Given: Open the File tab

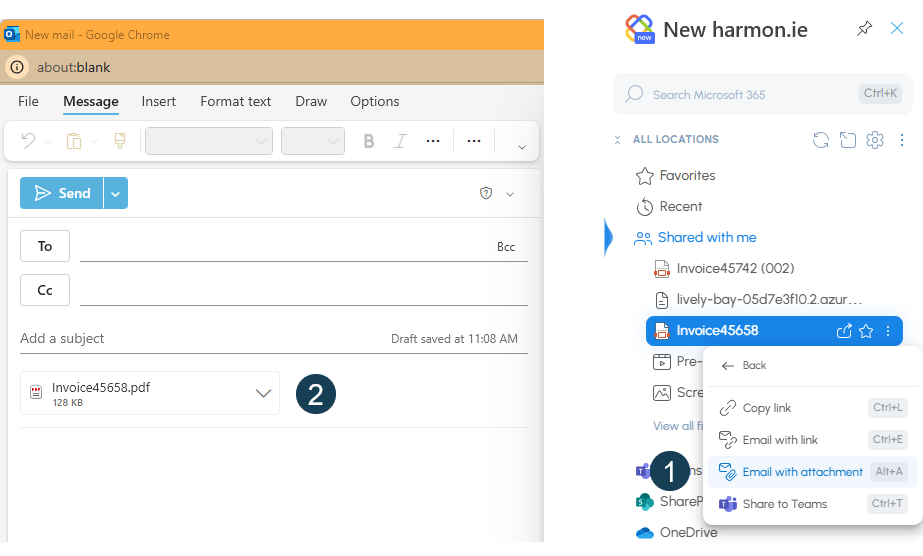Looking at the screenshot, I should pyautogui.click(x=28, y=101).
